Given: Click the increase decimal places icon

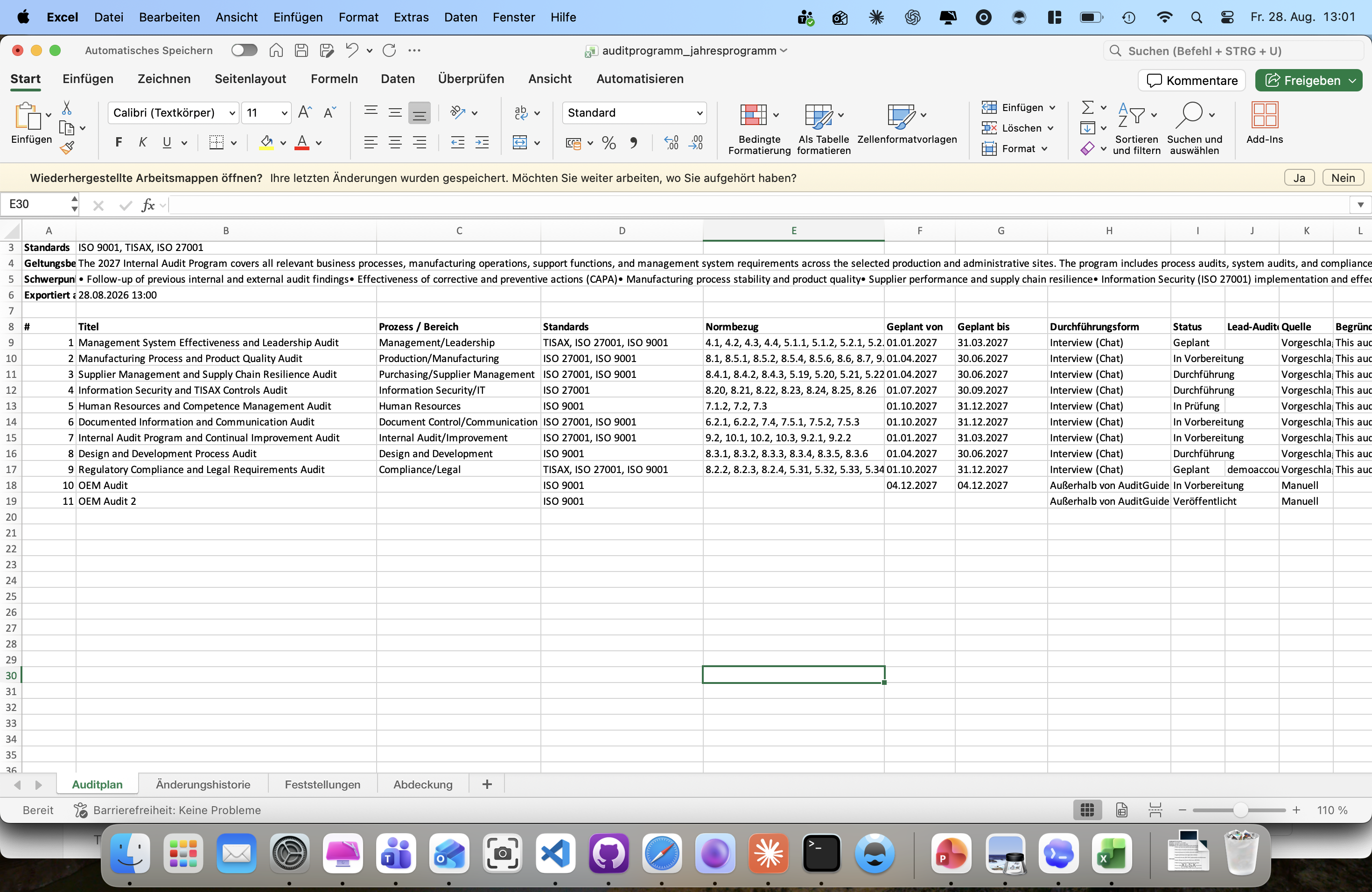Looking at the screenshot, I should [671, 143].
